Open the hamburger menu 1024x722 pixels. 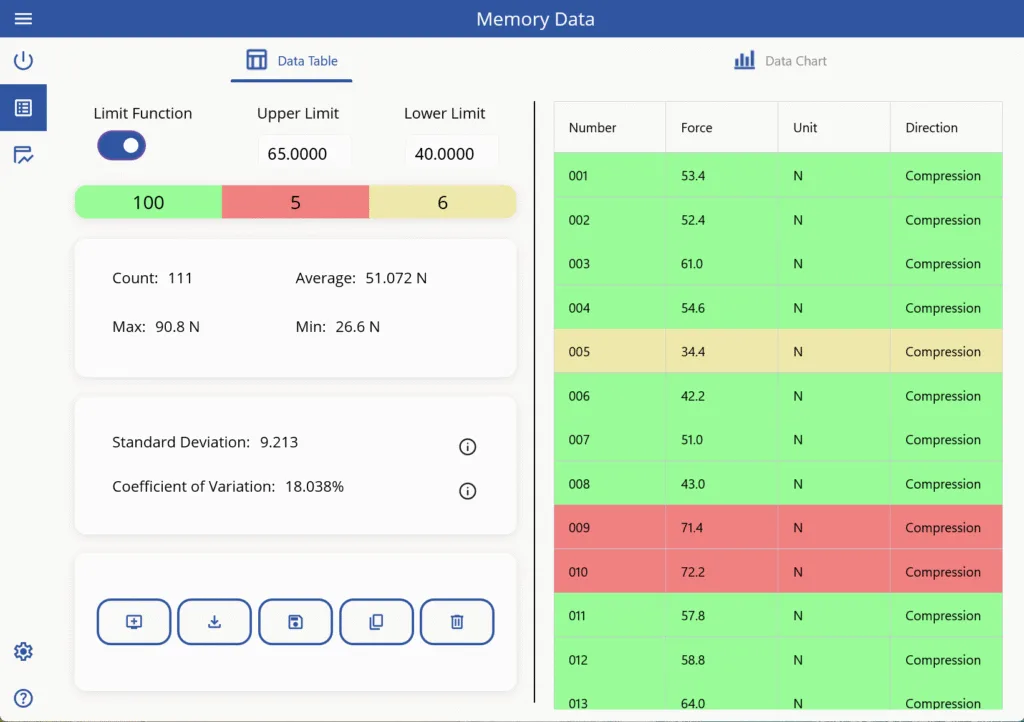point(23,19)
